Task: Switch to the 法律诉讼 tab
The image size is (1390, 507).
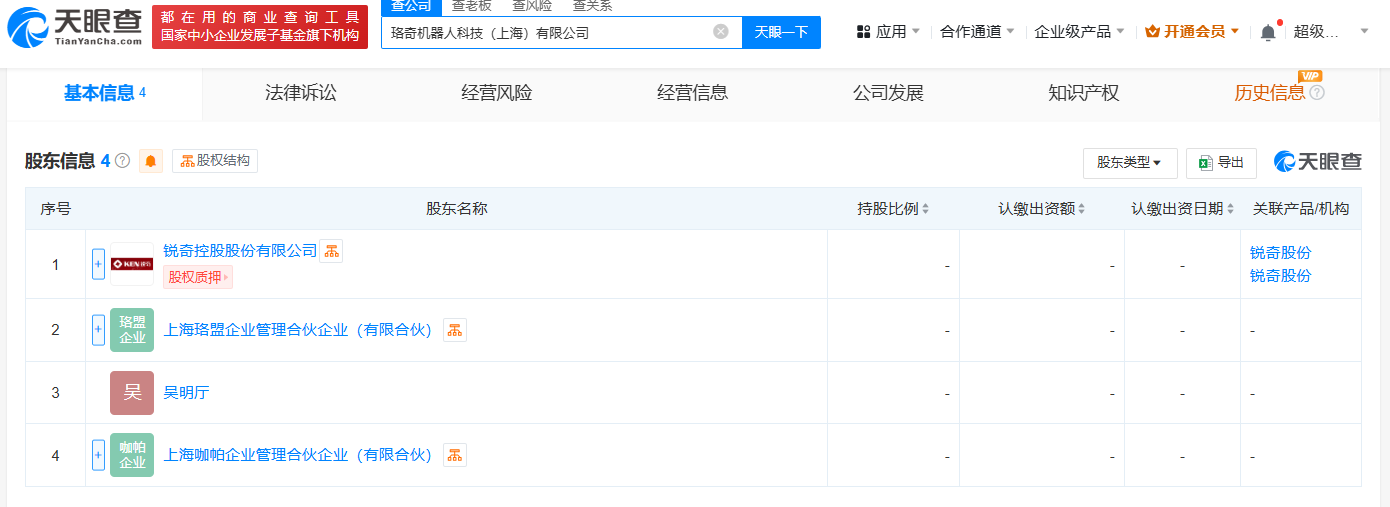Action: [x=301, y=93]
